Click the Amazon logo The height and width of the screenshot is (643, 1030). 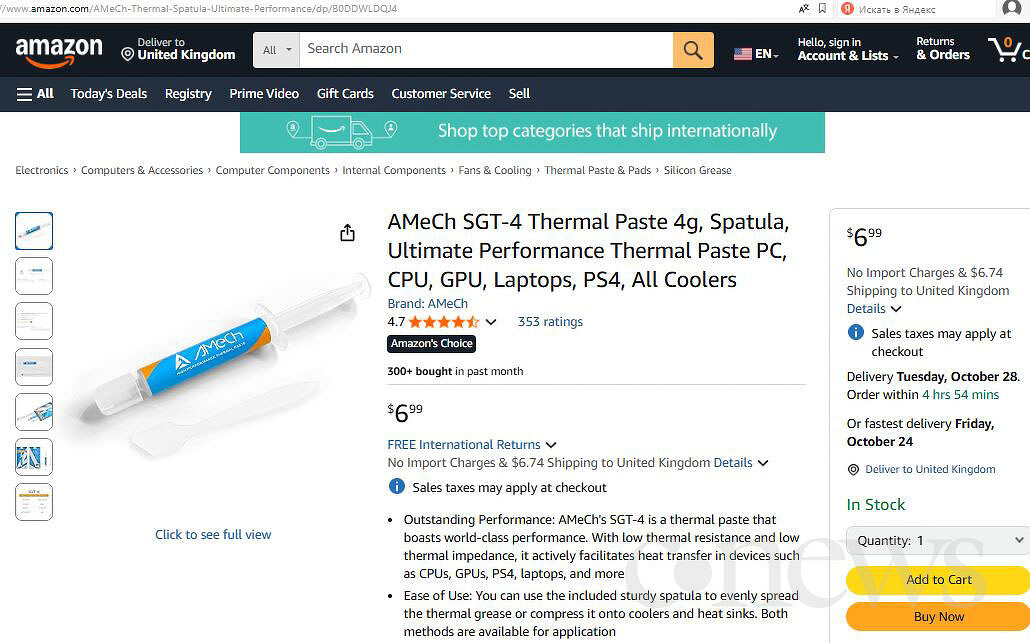coord(59,51)
